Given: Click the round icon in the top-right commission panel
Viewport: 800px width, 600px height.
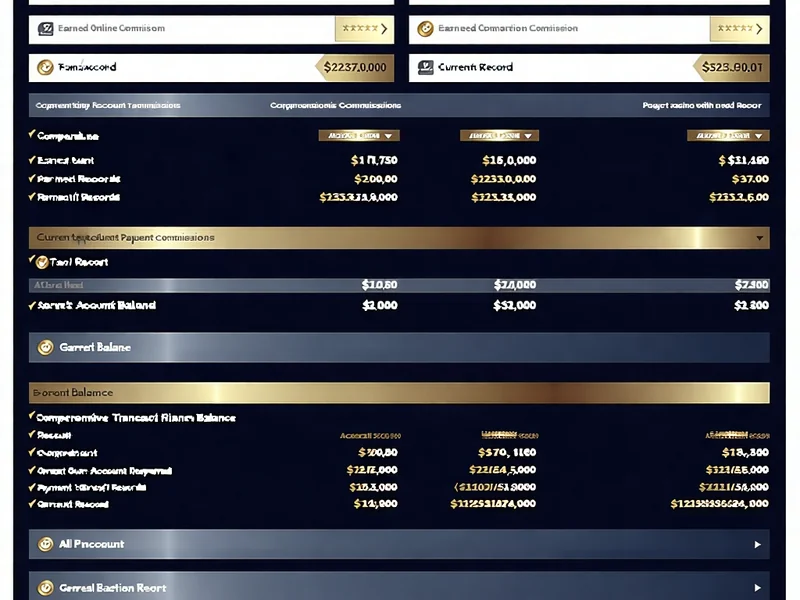Looking at the screenshot, I should (424, 29).
